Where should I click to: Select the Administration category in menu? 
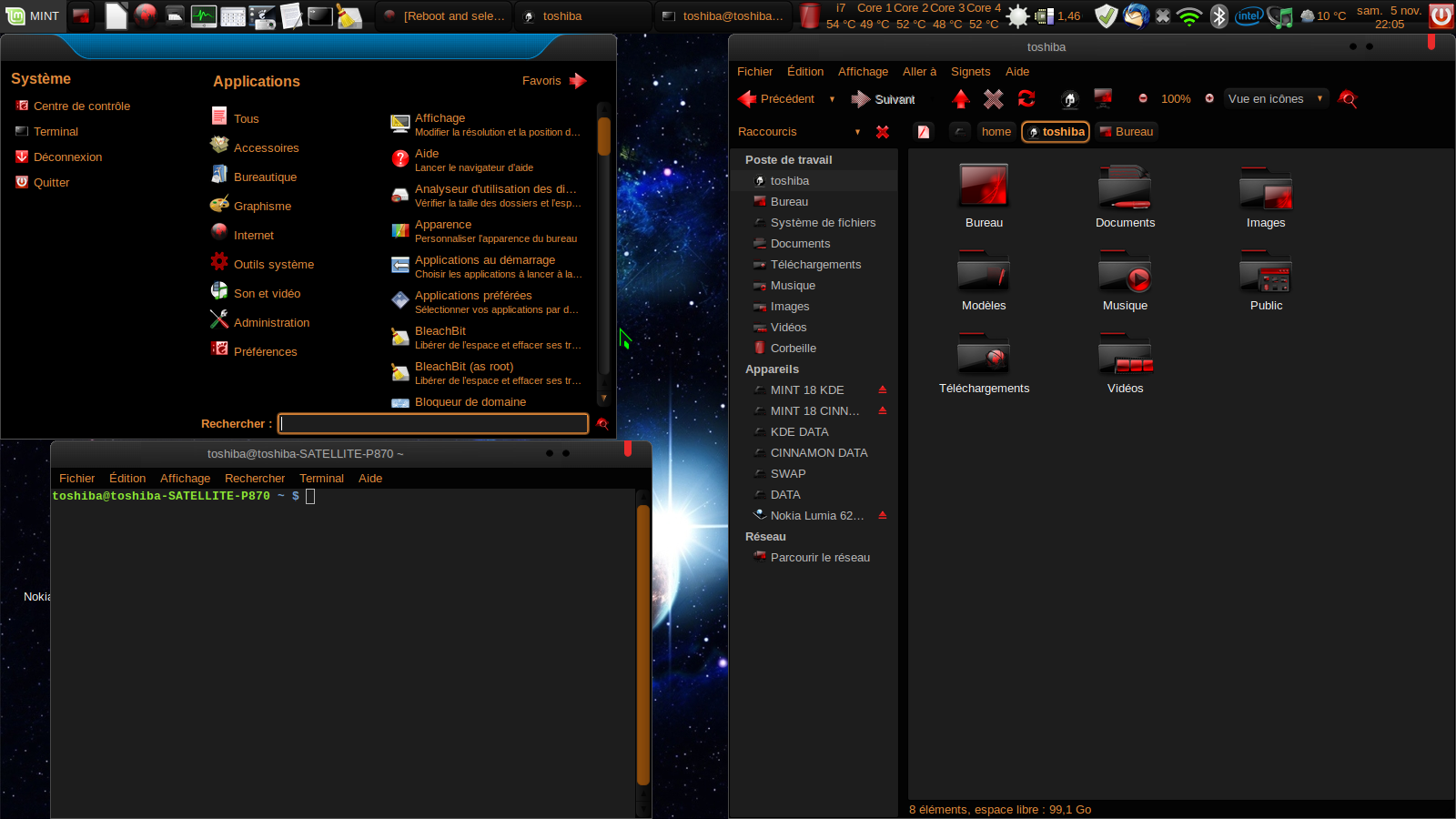point(271,323)
